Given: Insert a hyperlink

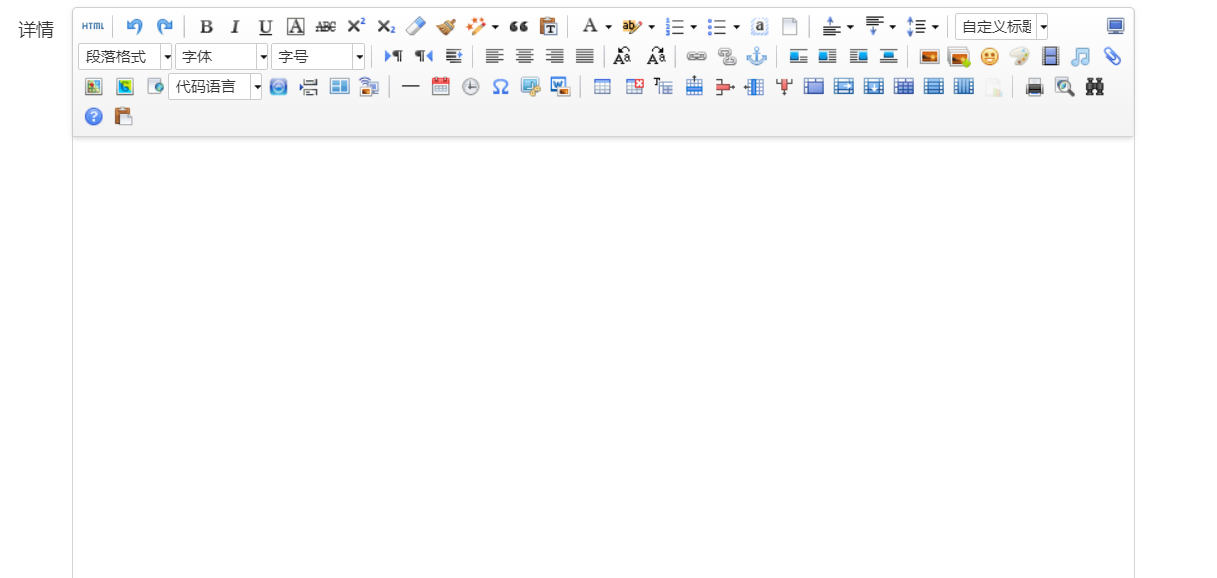Looking at the screenshot, I should pyautogui.click(x=696, y=57).
